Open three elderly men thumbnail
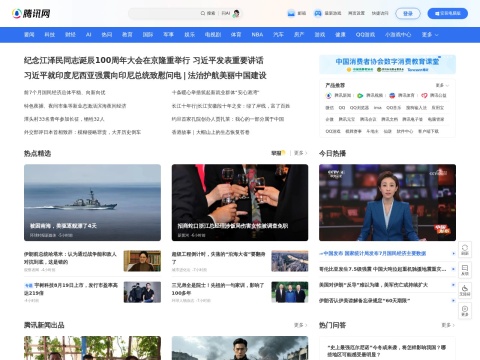Viewport: 480px width, 360px height. click(290, 292)
